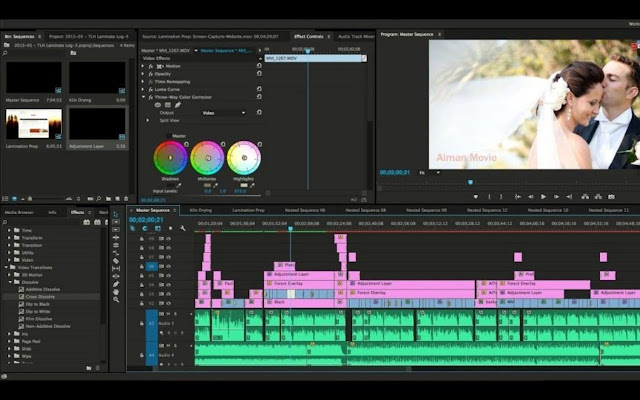
Task: Expand the Page Peel transitions folder
Action: (11, 341)
